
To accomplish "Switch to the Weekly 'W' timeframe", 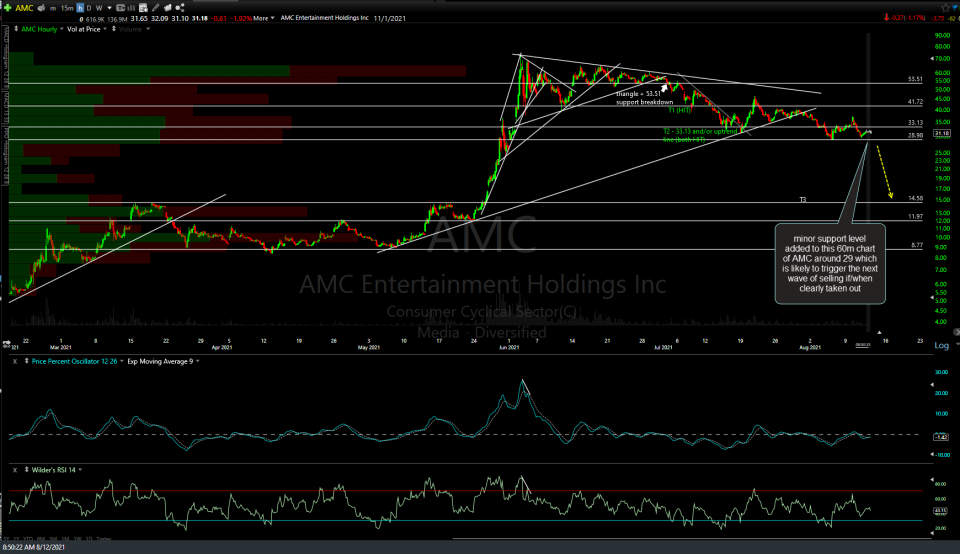I will click(99, 9).
